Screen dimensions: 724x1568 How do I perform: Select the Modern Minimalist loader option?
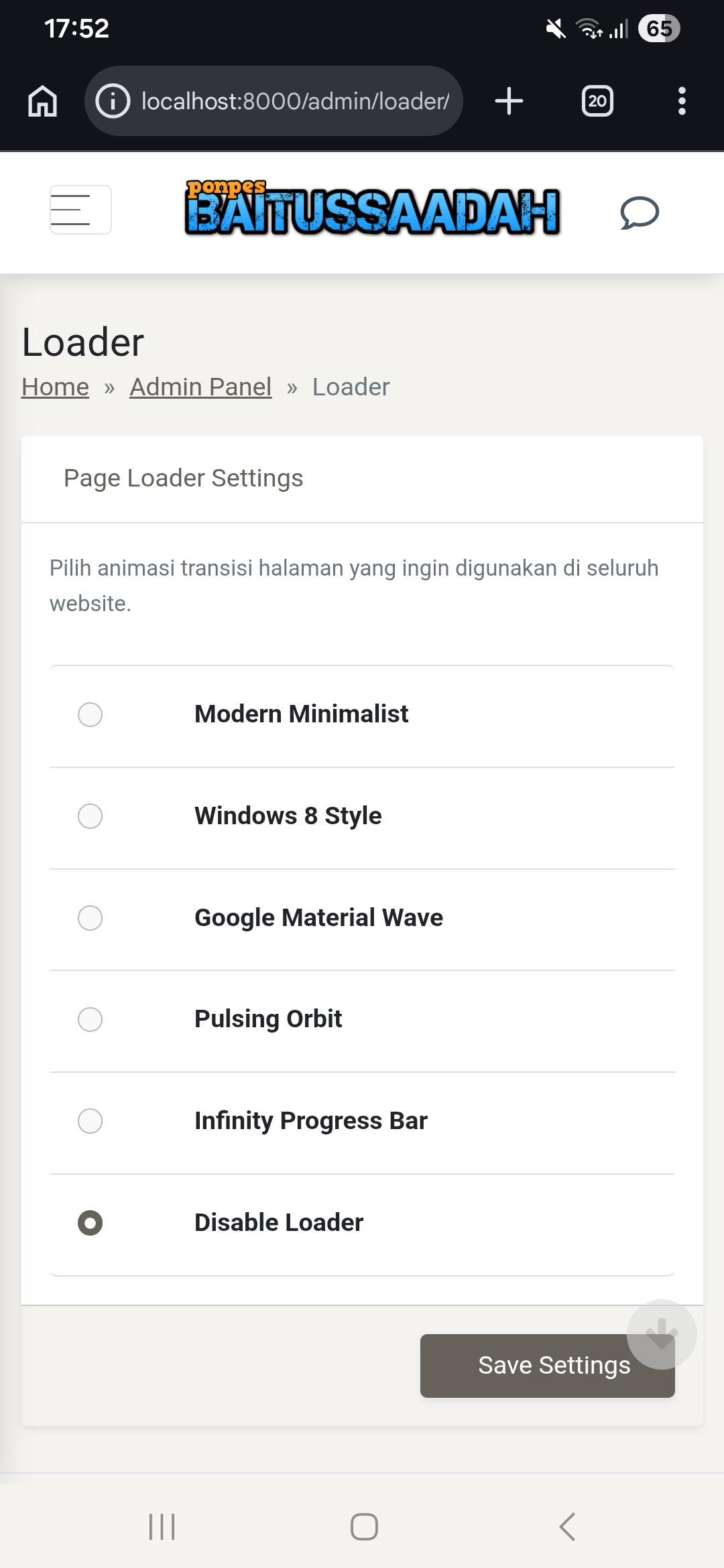[x=90, y=714]
